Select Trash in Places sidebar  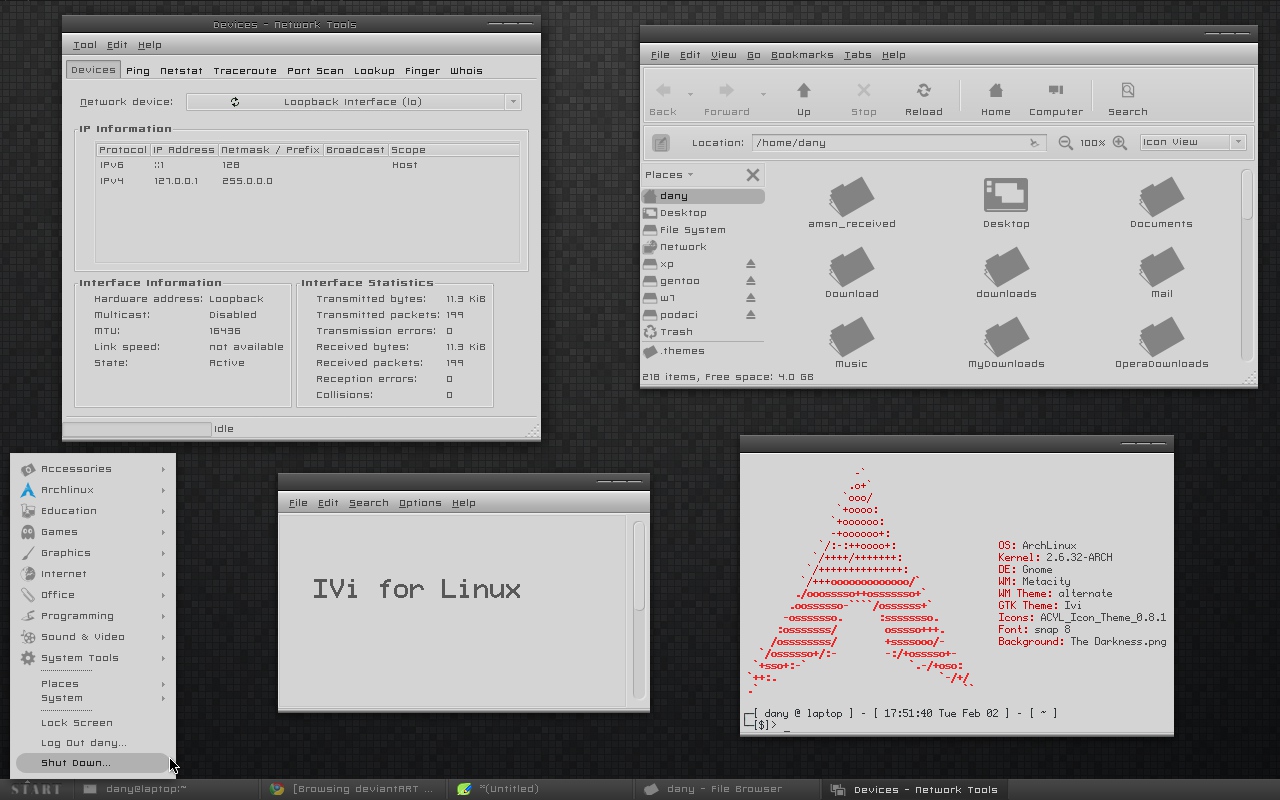703,332
